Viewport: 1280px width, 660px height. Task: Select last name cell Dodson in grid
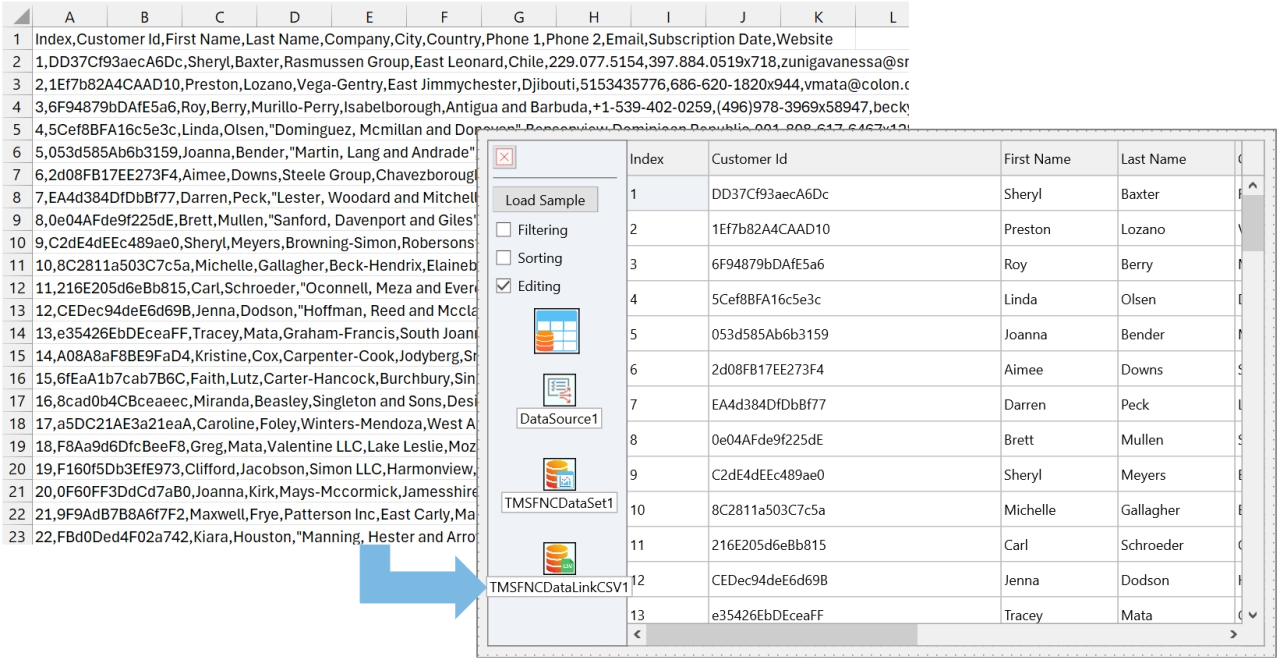click(1177, 580)
